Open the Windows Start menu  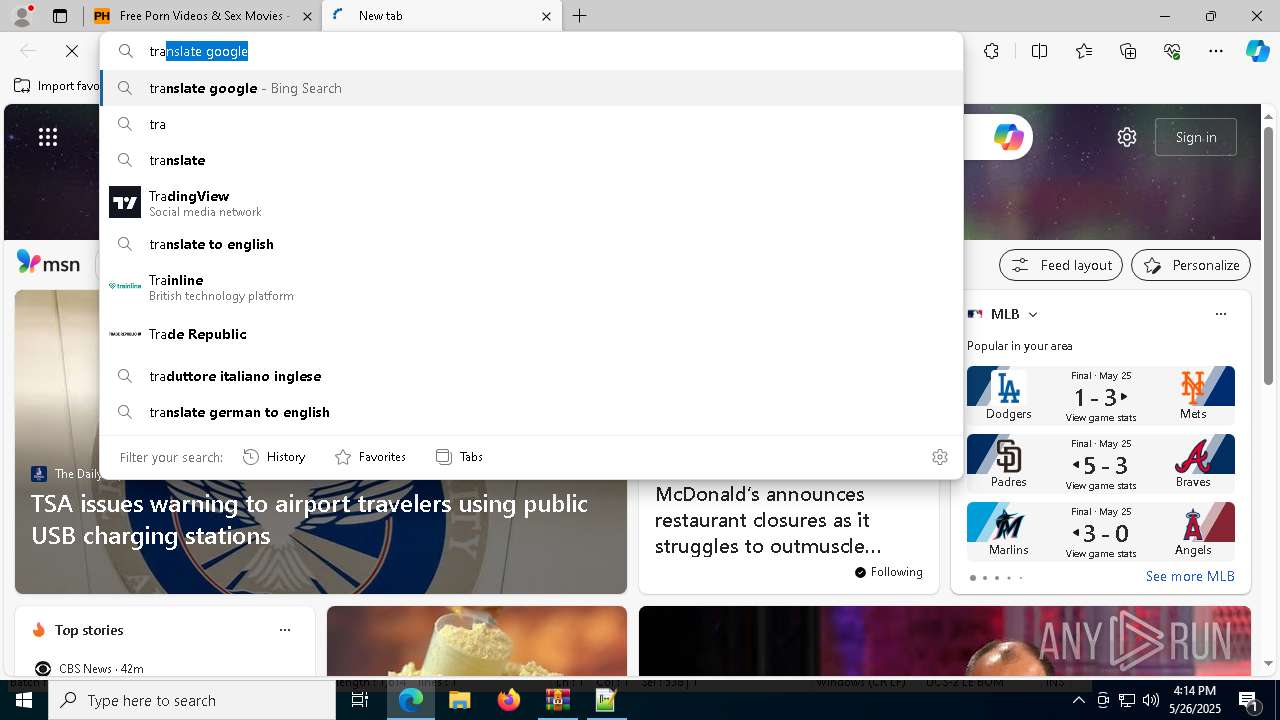coord(24,700)
